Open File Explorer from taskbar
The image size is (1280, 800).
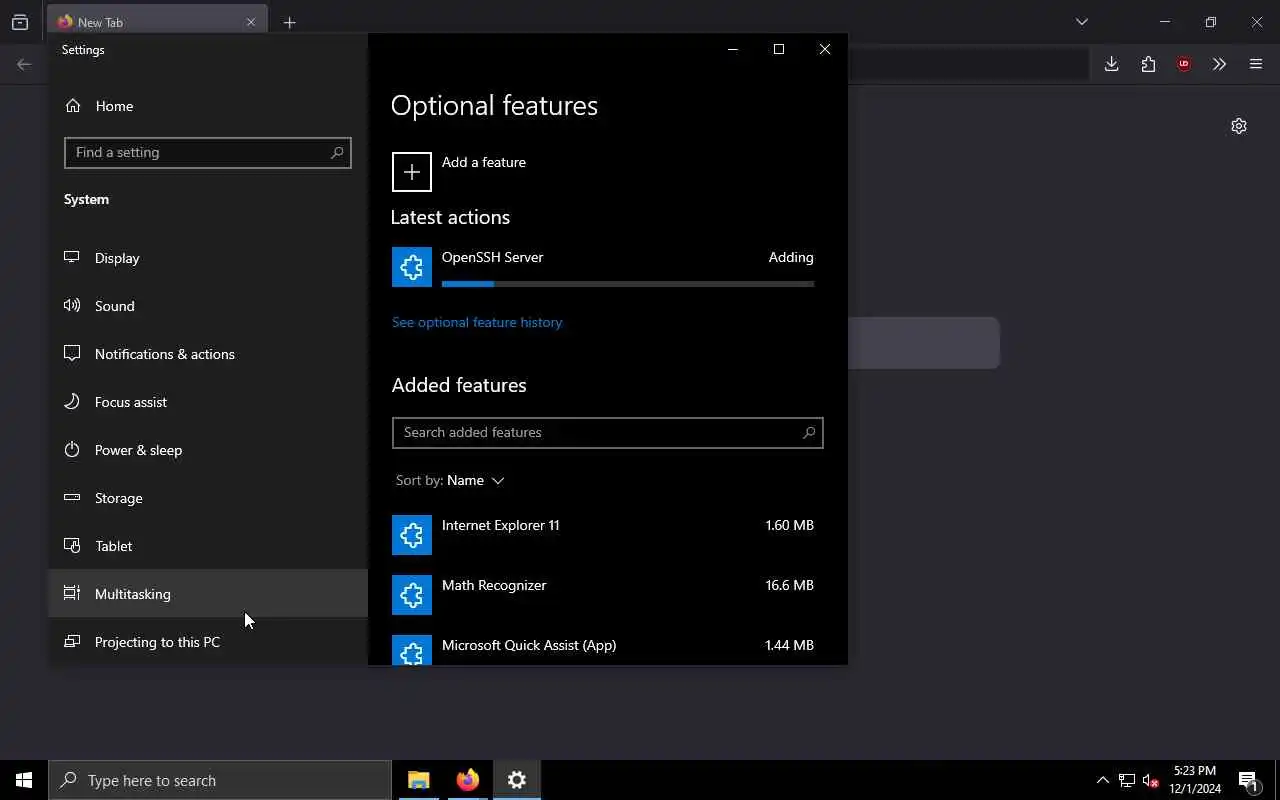419,780
